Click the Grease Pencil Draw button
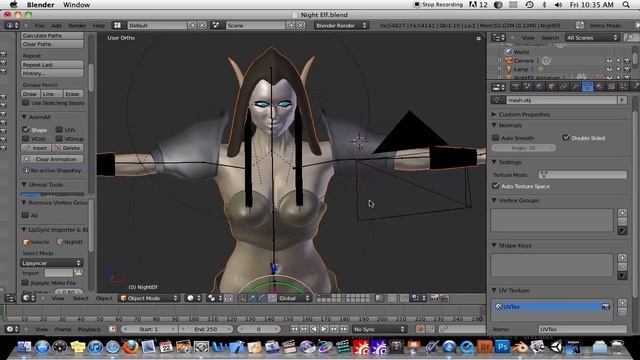 coord(30,94)
